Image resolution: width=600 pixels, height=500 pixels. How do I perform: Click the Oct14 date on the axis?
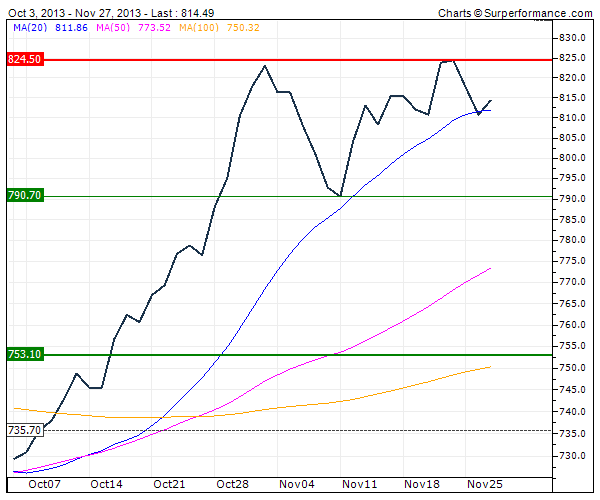click(x=106, y=483)
